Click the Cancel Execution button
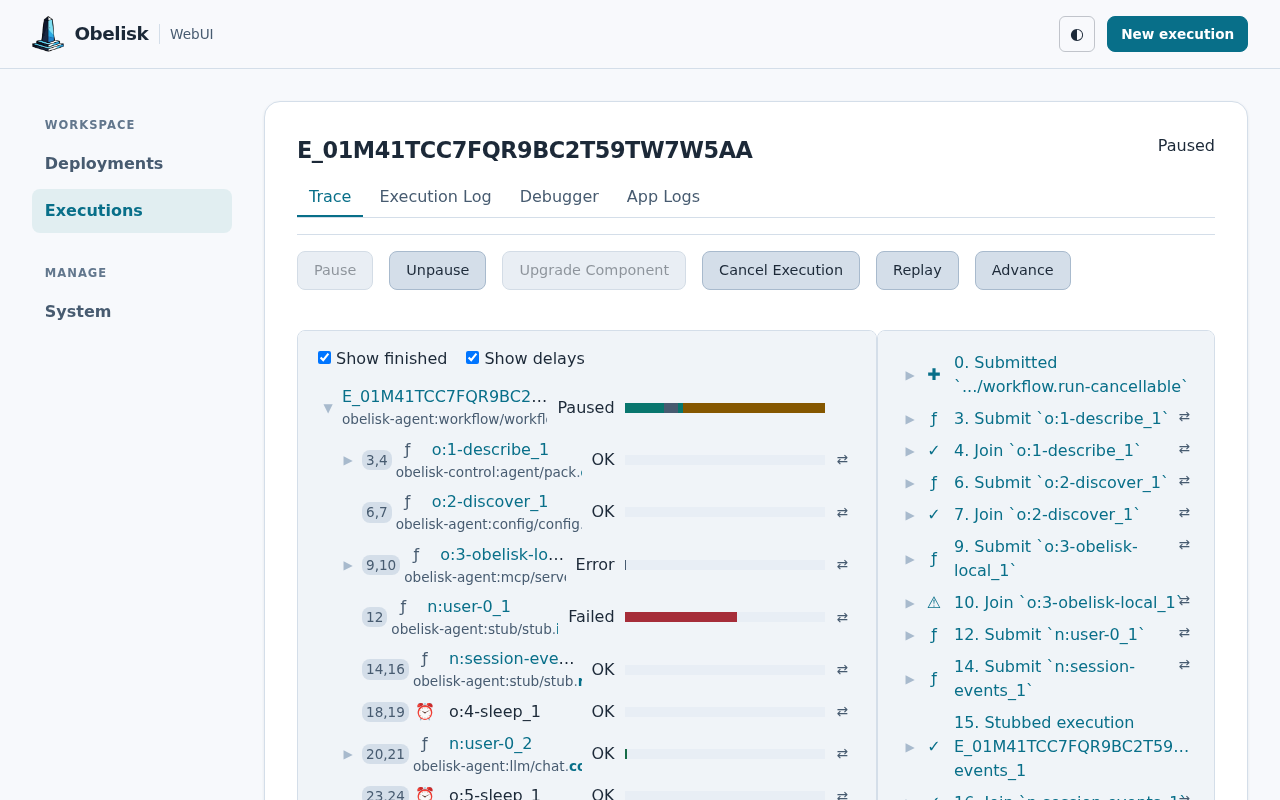The height and width of the screenshot is (800, 1280). click(x=781, y=270)
